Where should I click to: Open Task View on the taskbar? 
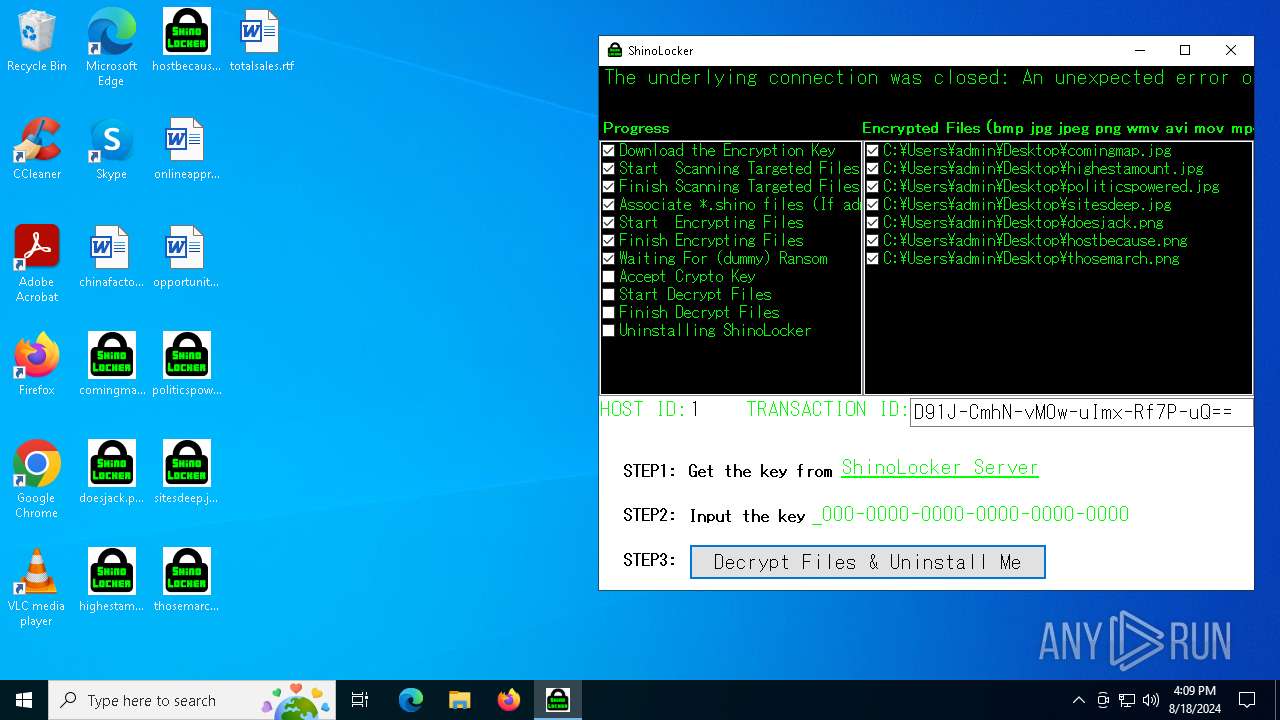click(x=360, y=700)
